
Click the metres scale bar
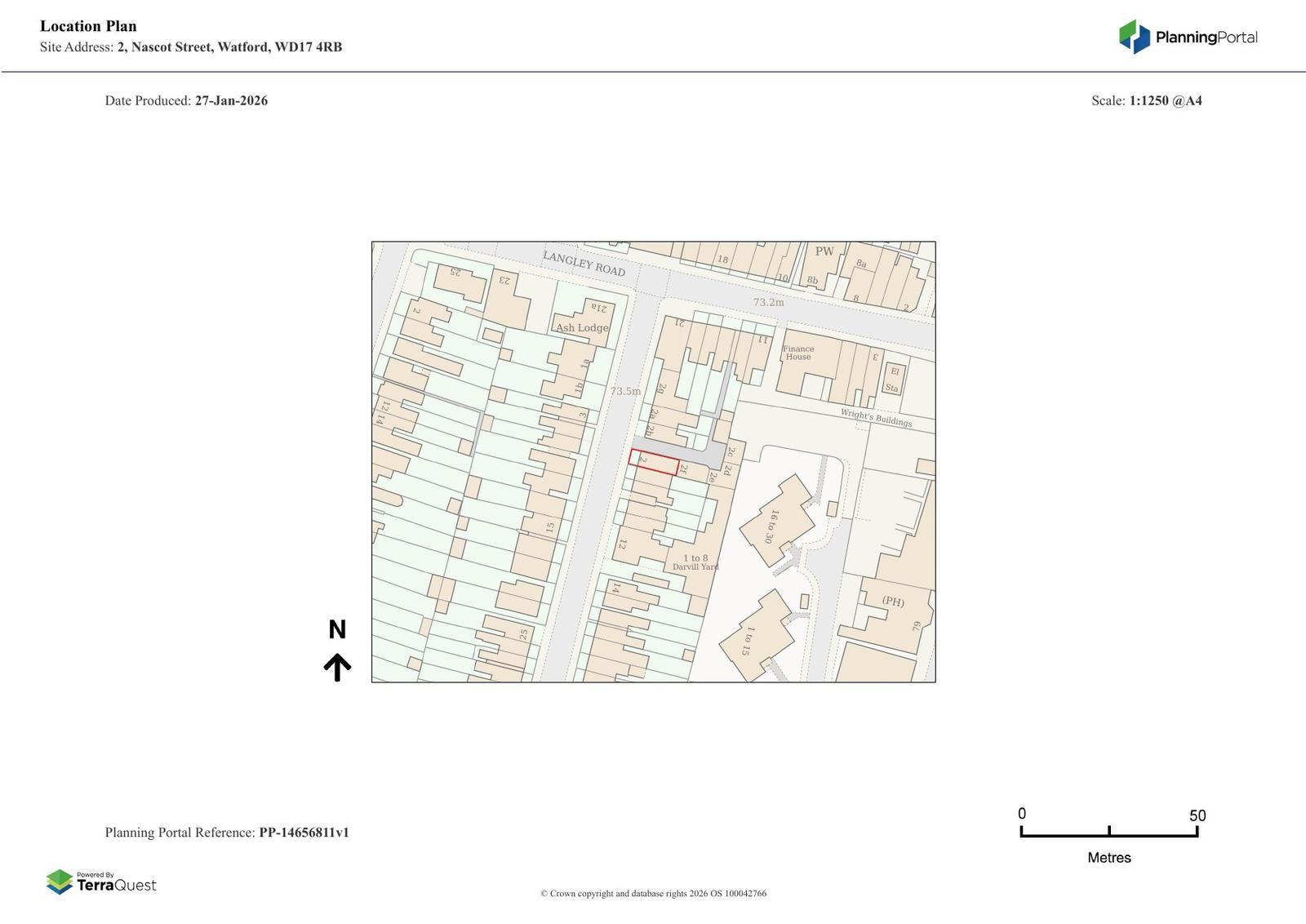coord(1109,832)
